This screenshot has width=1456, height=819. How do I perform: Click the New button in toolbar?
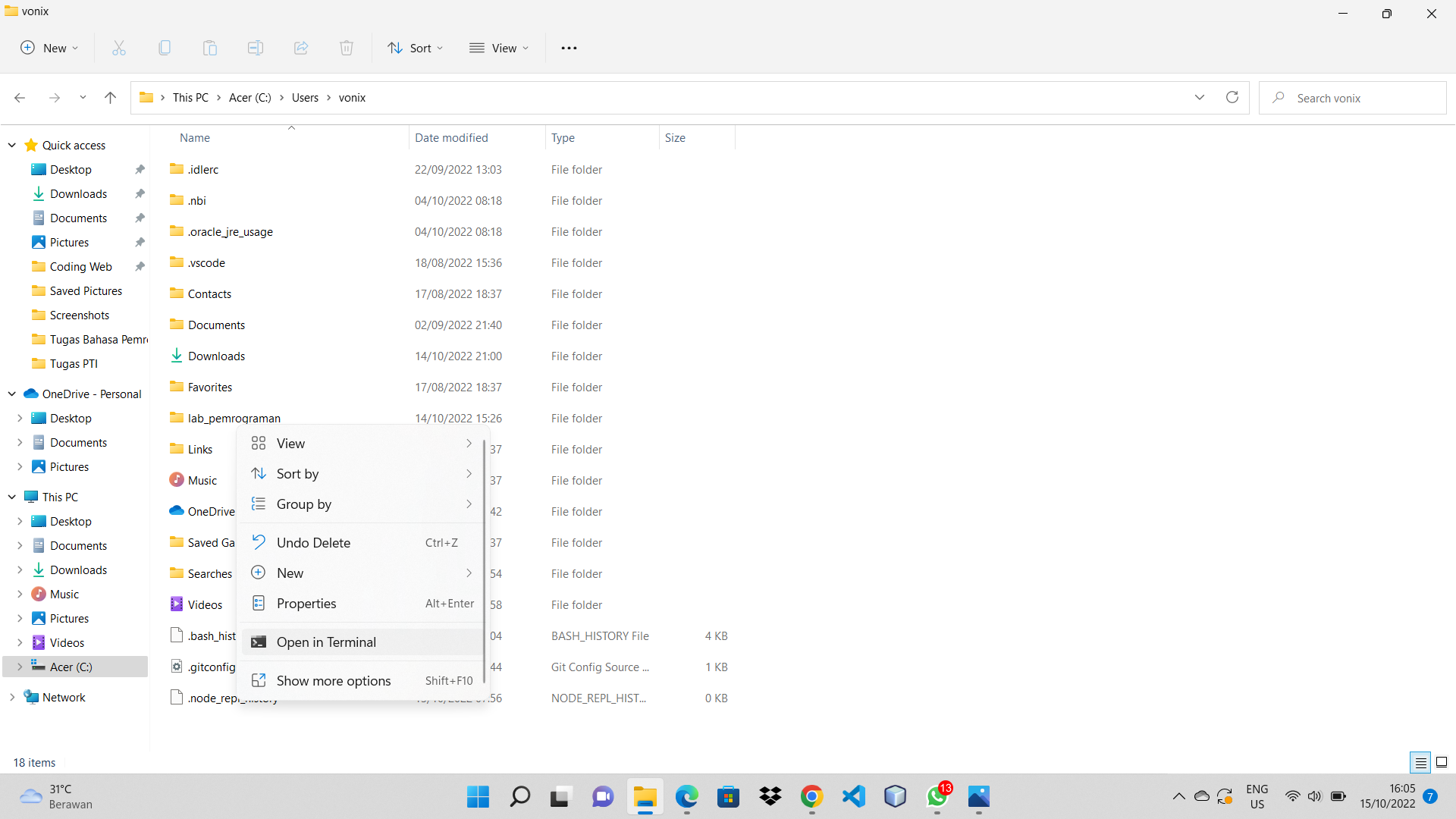(49, 48)
